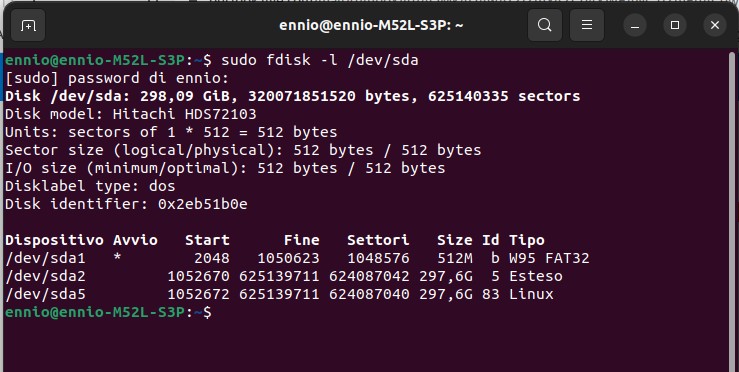
Task: Open a new terminal tab
Action: pyautogui.click(x=28, y=25)
